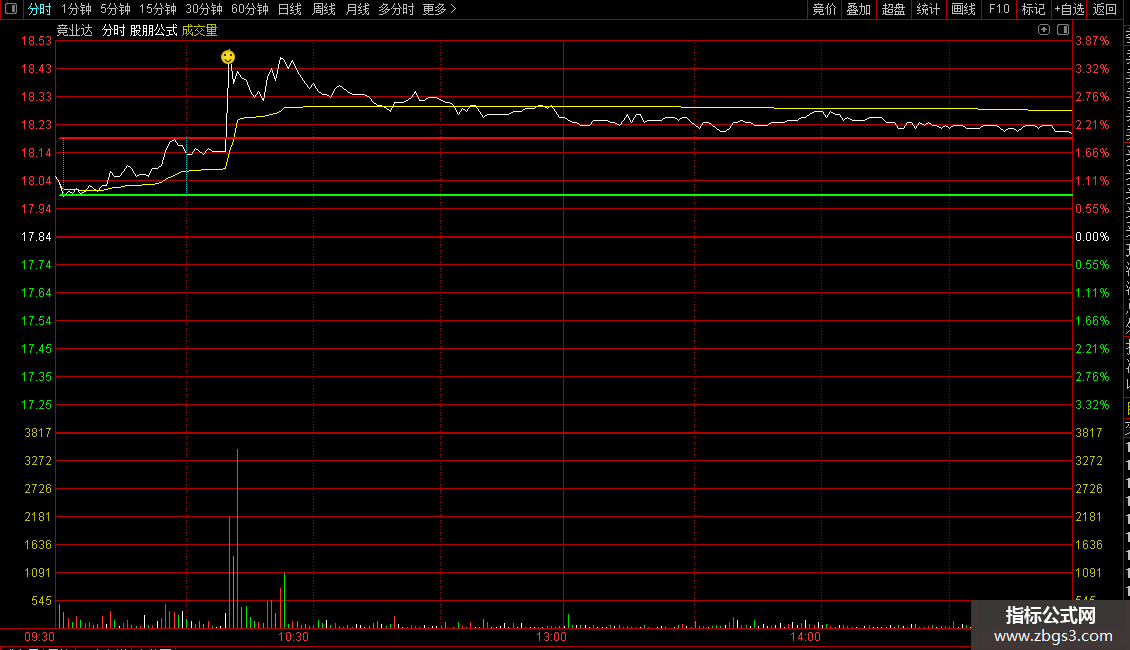Viewport: 1130px width, 650px height.
Task: Toggle the right side panel icon
Action: (1063, 30)
